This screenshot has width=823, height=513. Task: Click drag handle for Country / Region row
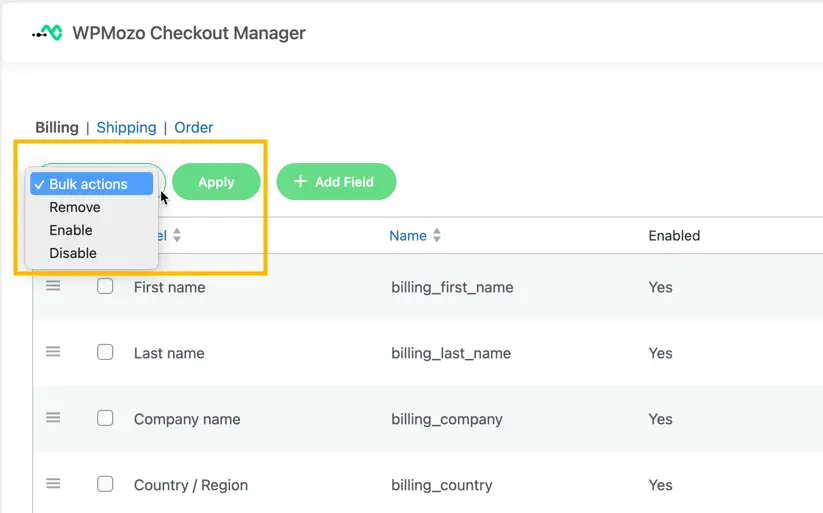pos(54,484)
